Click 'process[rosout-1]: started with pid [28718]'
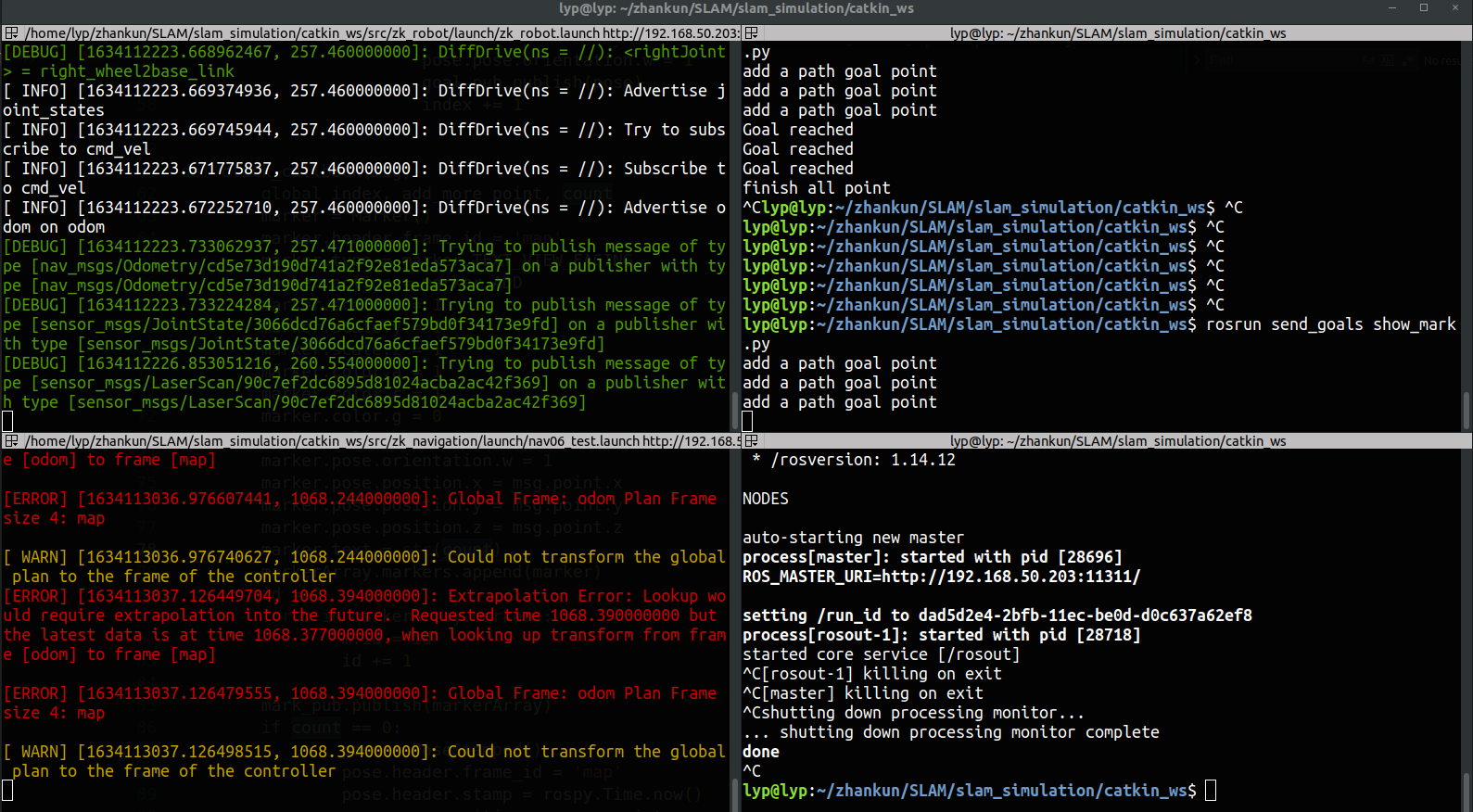Image resolution: width=1473 pixels, height=812 pixels. pos(941,635)
